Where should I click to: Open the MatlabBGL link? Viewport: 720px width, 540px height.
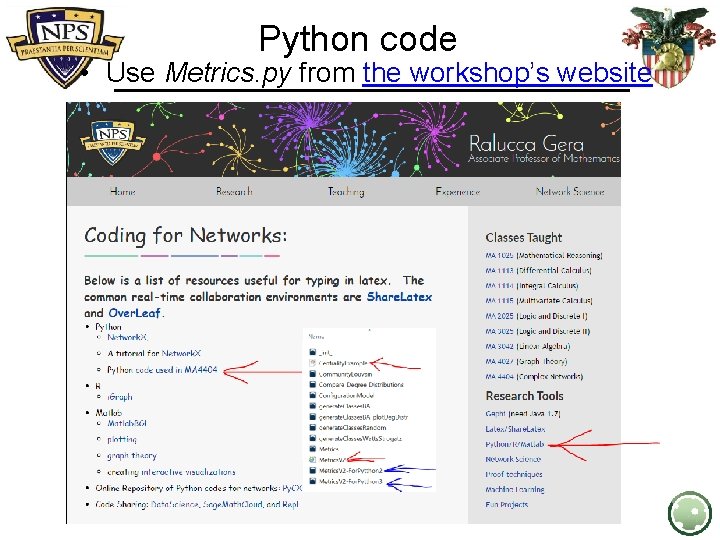127,423
